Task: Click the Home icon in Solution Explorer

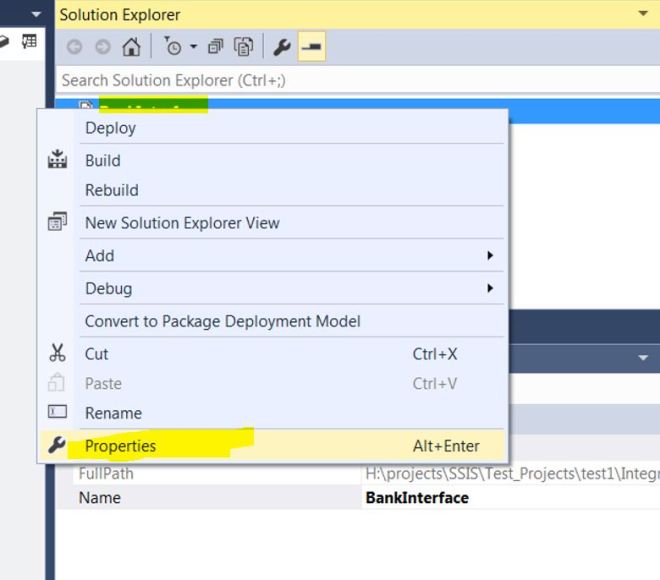Action: (x=131, y=47)
